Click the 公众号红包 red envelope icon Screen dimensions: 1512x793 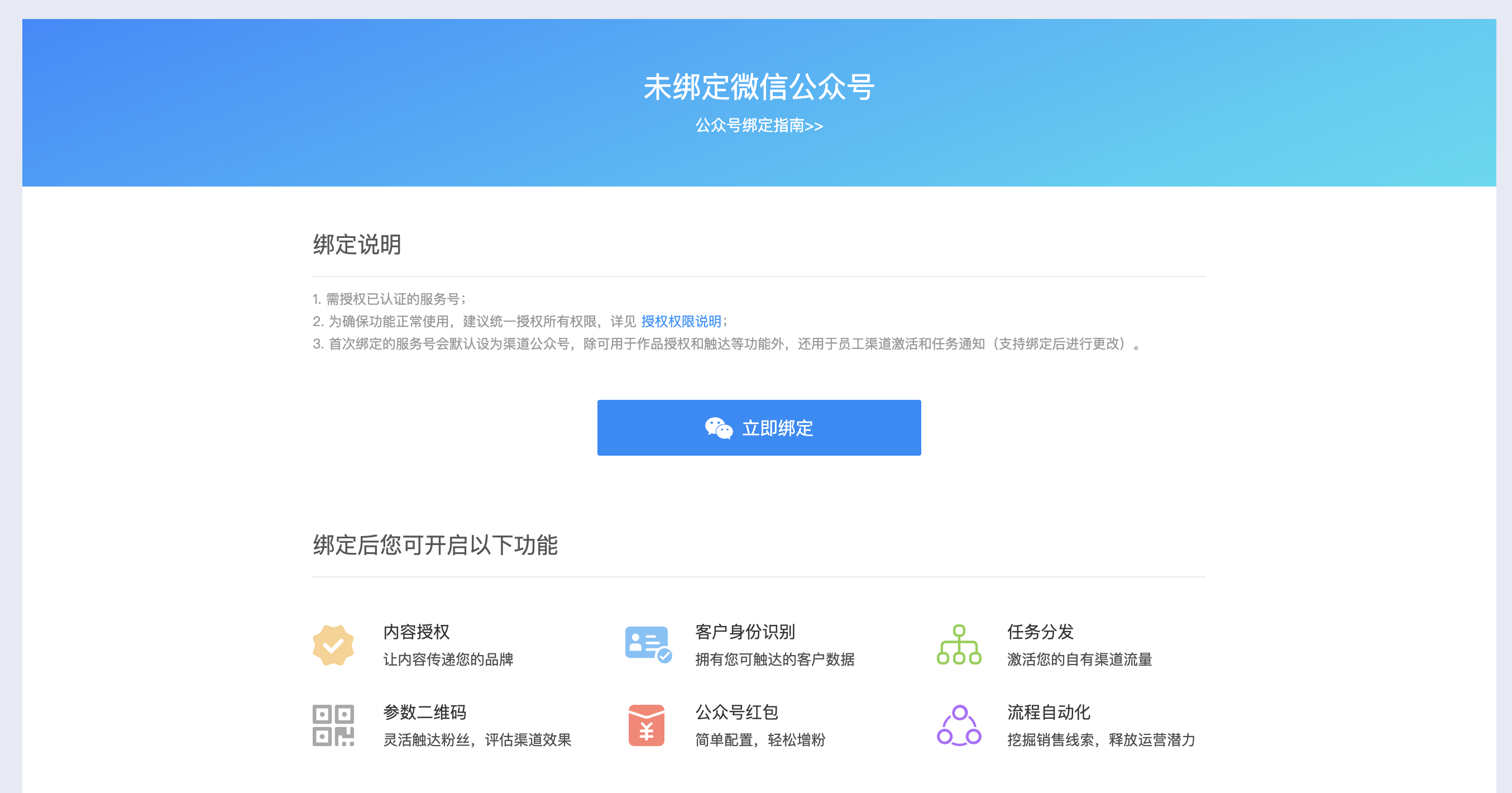click(646, 725)
